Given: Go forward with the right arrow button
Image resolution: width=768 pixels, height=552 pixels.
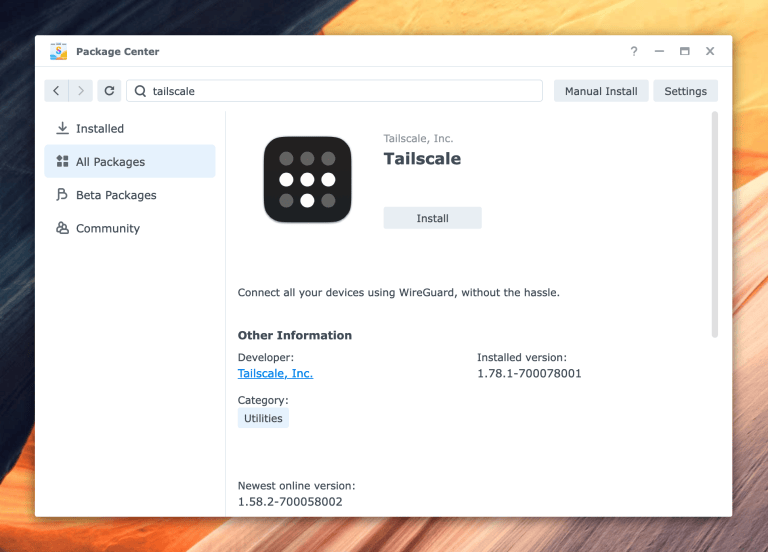Looking at the screenshot, I should (x=81, y=91).
